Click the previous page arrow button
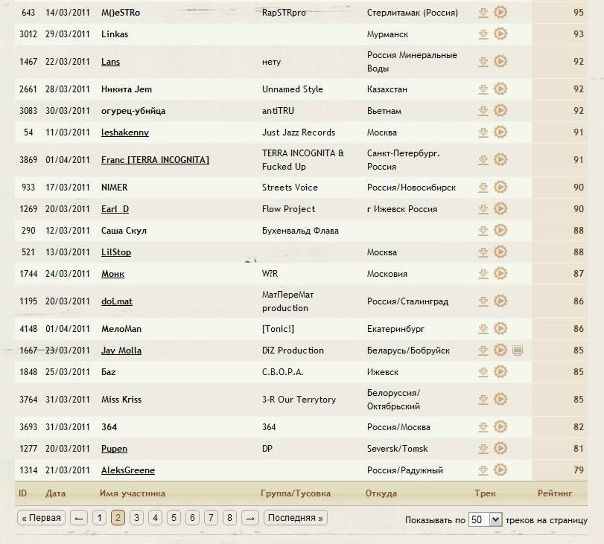 (78, 518)
